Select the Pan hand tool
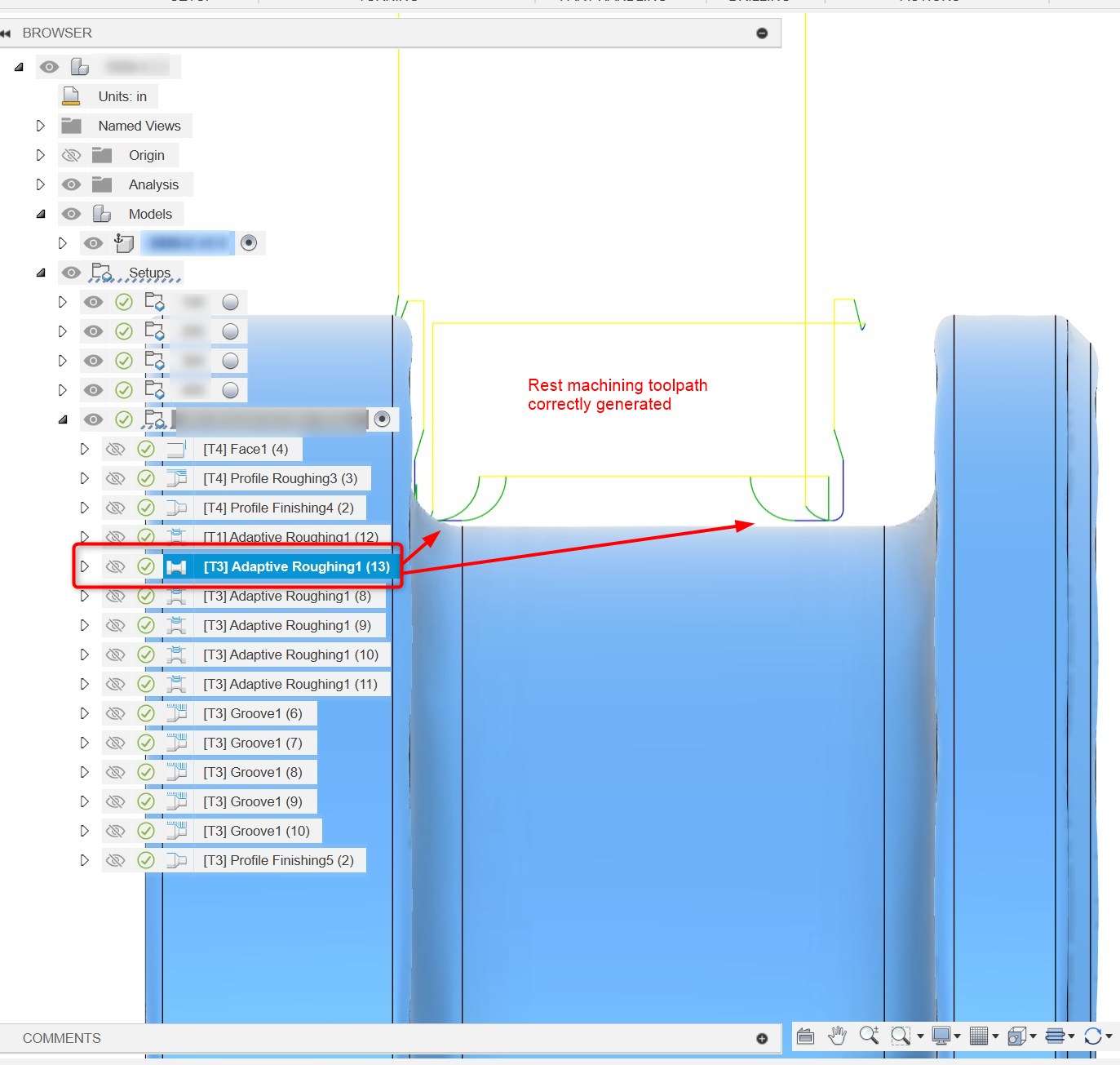 coord(837,1036)
